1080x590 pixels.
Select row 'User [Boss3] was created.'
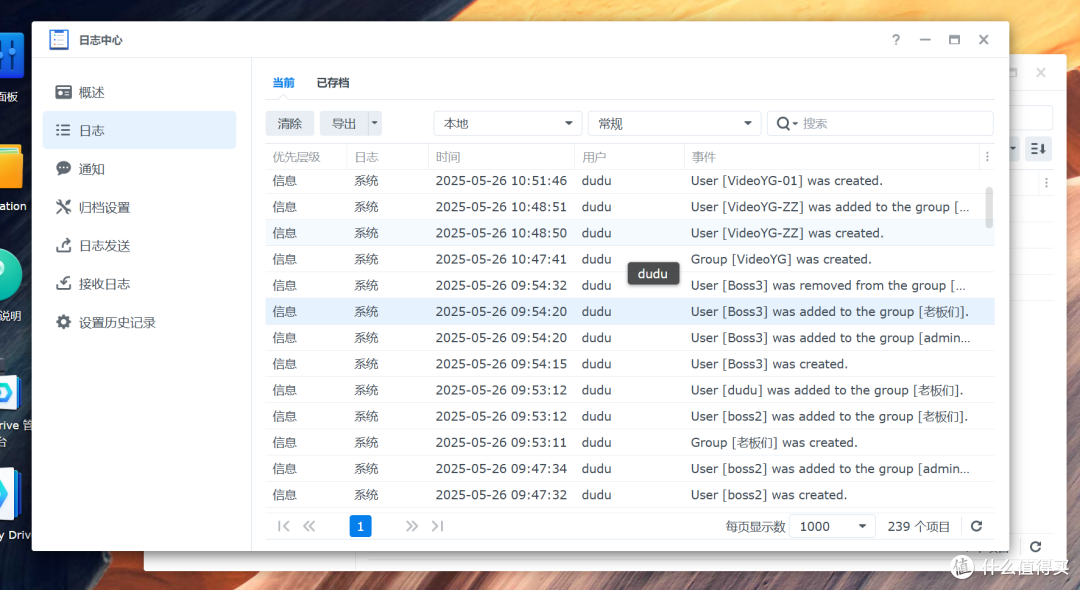pos(630,364)
